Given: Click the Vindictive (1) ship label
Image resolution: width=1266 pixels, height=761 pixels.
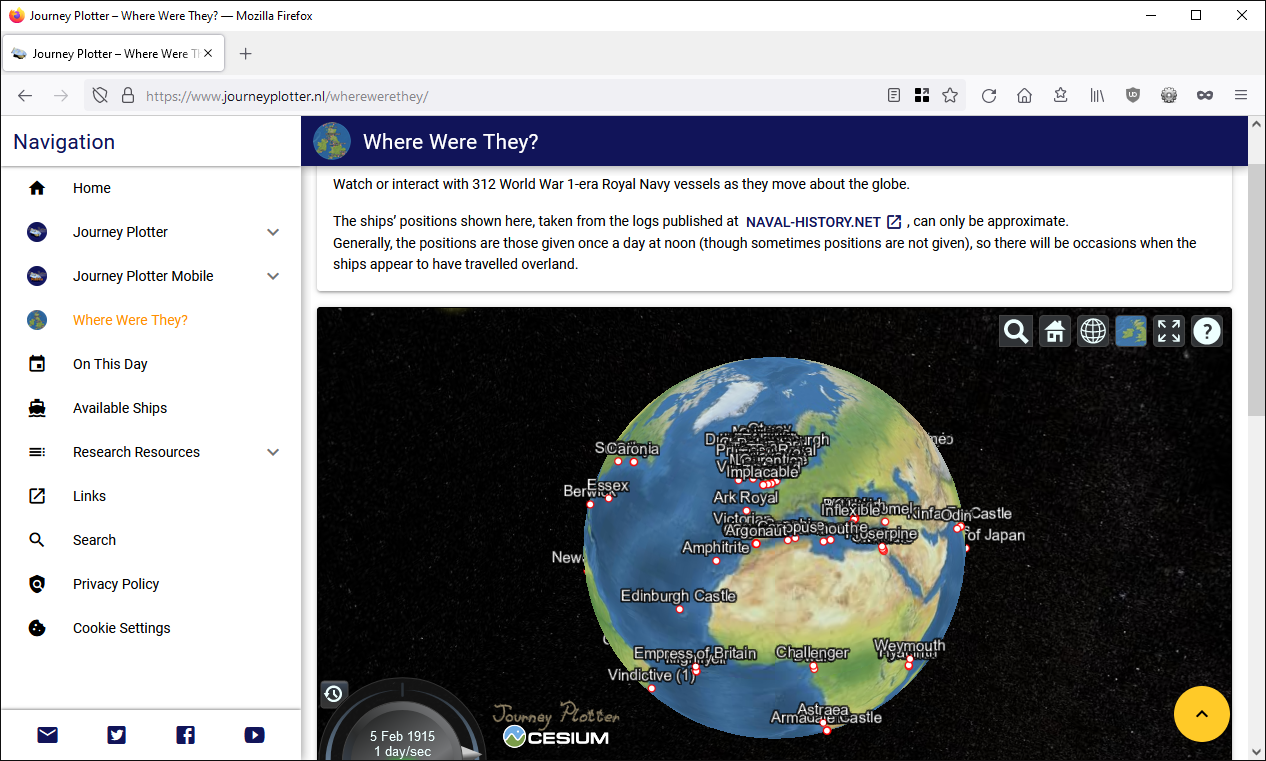Looking at the screenshot, I should coord(651,676).
